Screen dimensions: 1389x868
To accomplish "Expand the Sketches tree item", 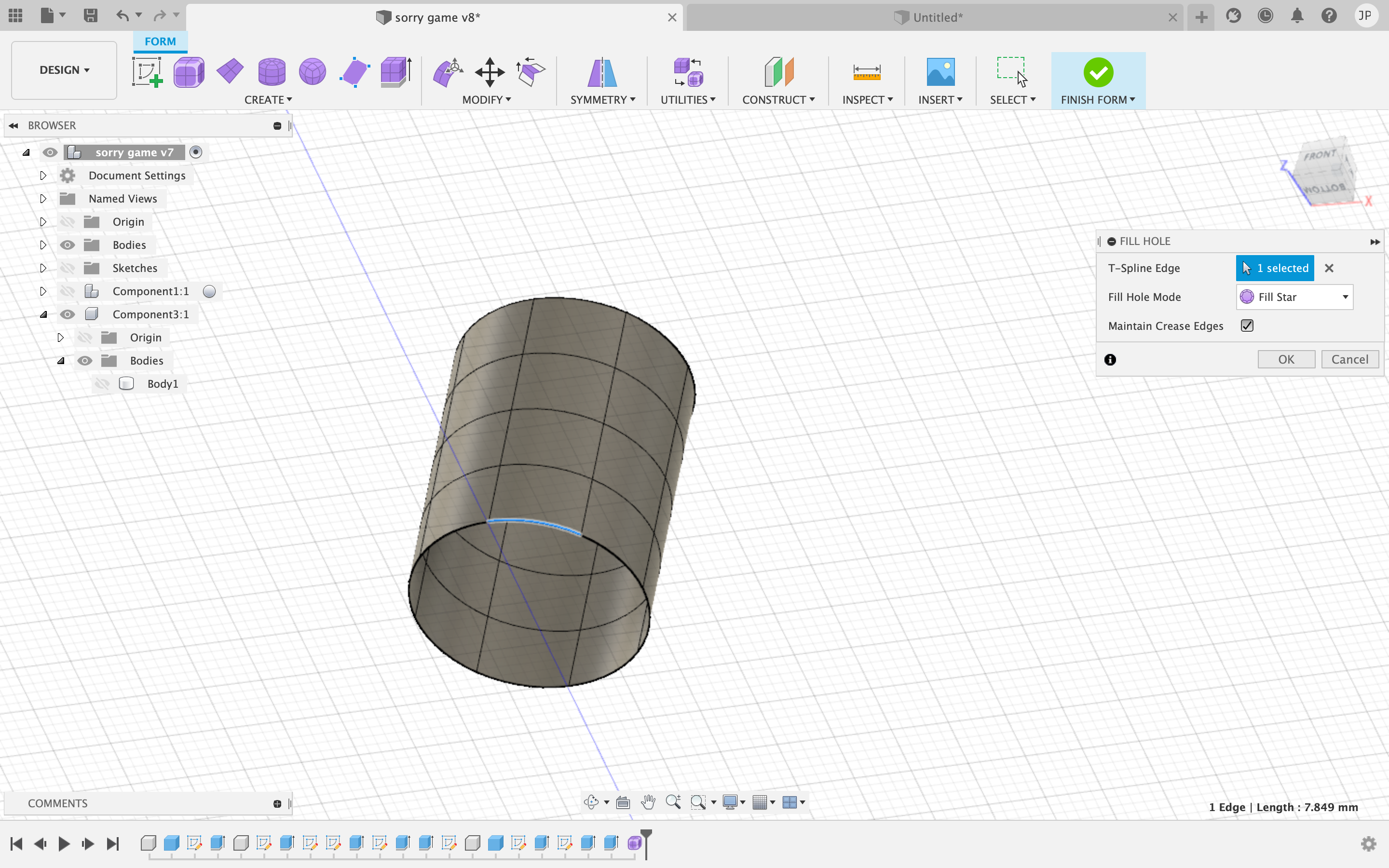I will click(43, 267).
